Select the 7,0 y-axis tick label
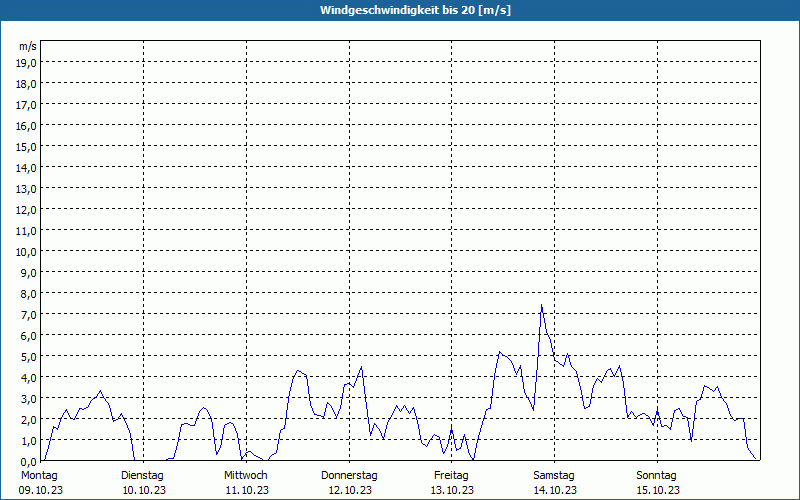Image resolution: width=800 pixels, height=500 pixels. [x=27, y=314]
